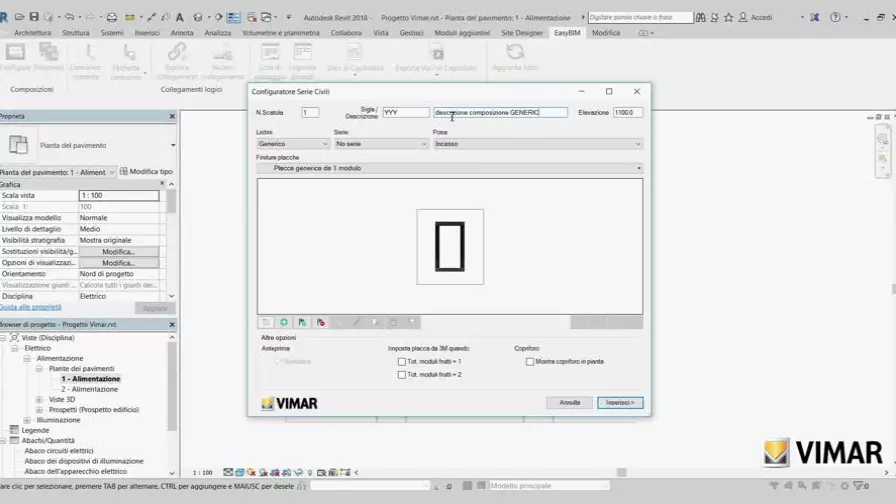Collapse the Alimentazione tree node
The height and width of the screenshot is (504, 896).
27,358
